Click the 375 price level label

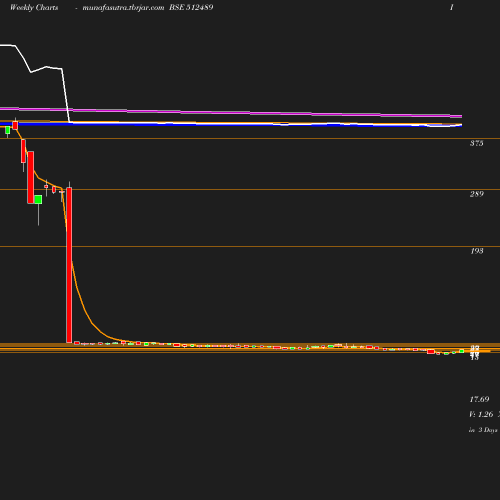click(476, 143)
